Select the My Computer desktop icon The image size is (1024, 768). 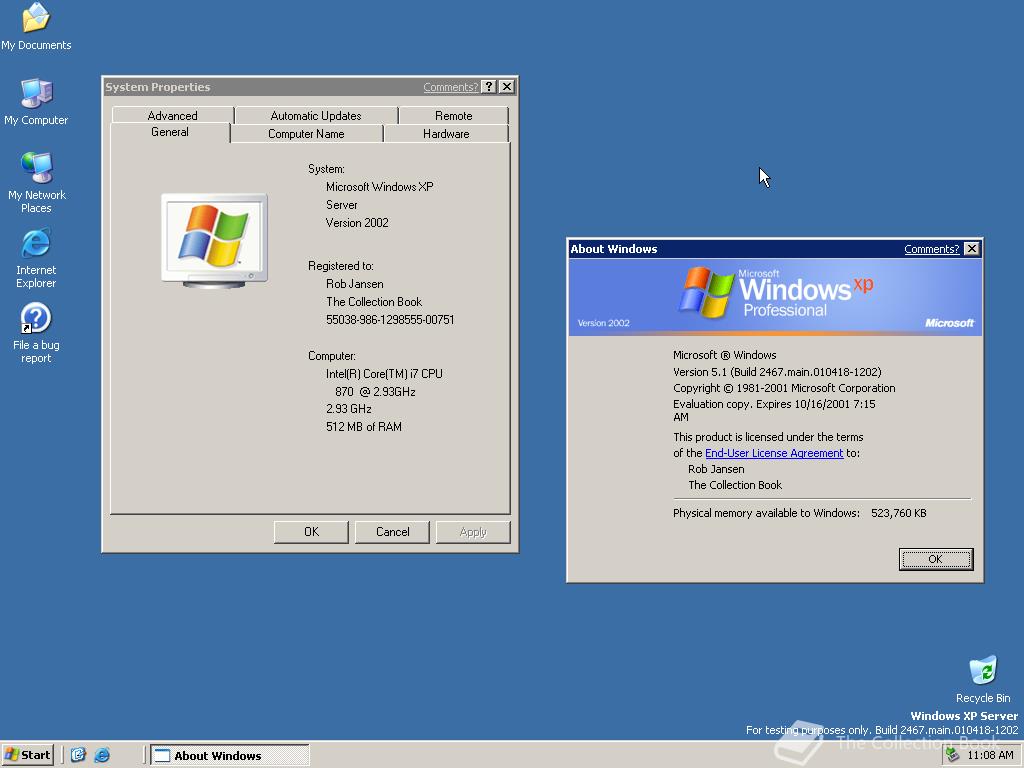(36, 103)
